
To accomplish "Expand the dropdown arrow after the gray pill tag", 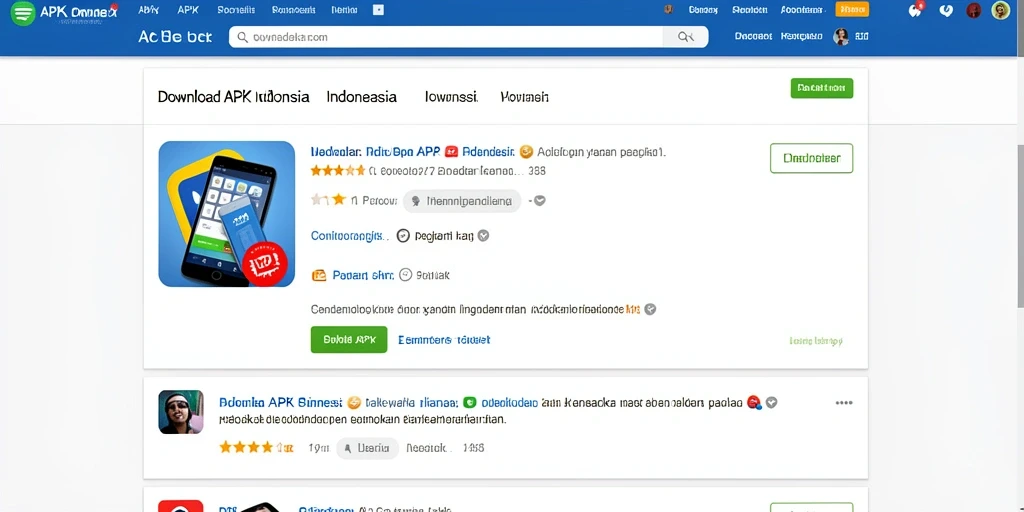I will click(x=539, y=201).
